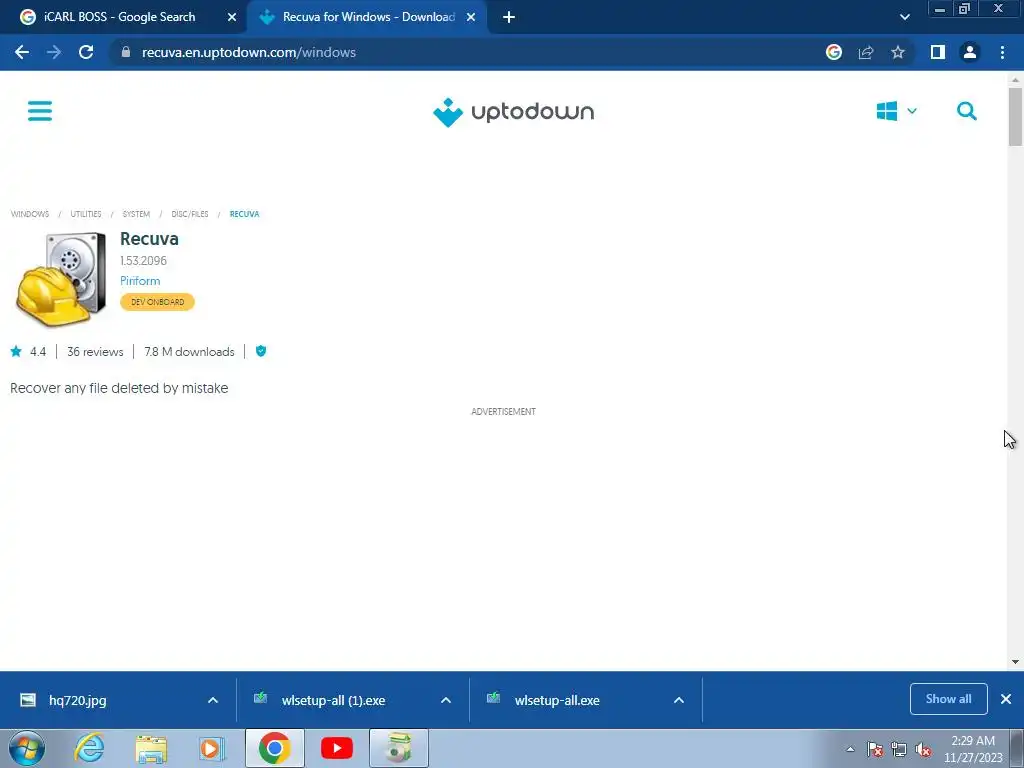
Task: Expand options for wlsetup-all (1).exe
Action: tap(446, 700)
